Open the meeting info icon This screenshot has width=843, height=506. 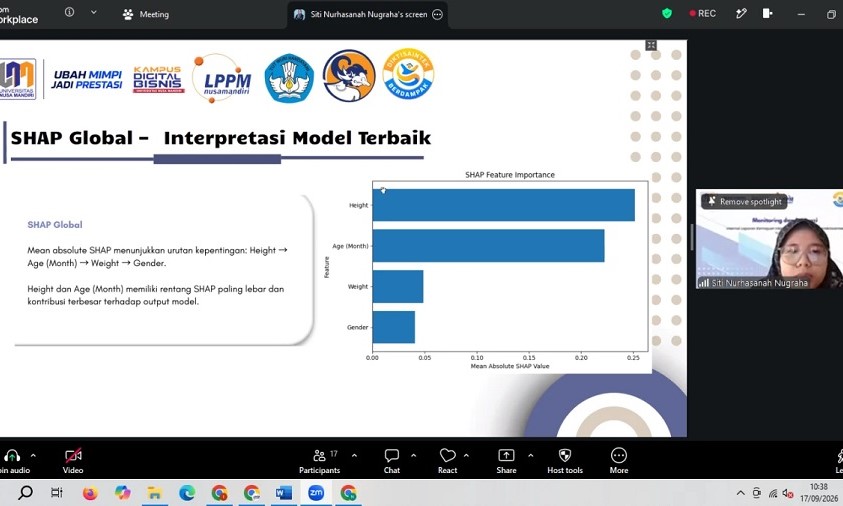(69, 12)
